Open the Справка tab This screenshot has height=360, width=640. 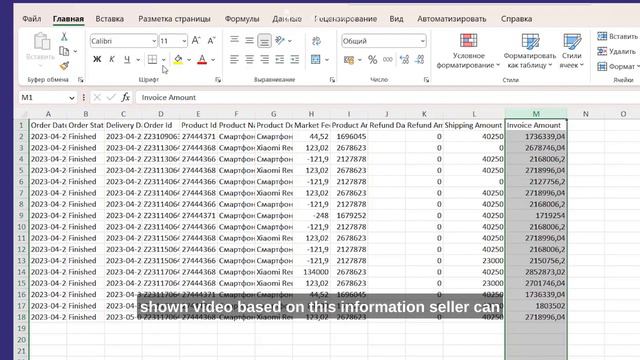(516, 19)
